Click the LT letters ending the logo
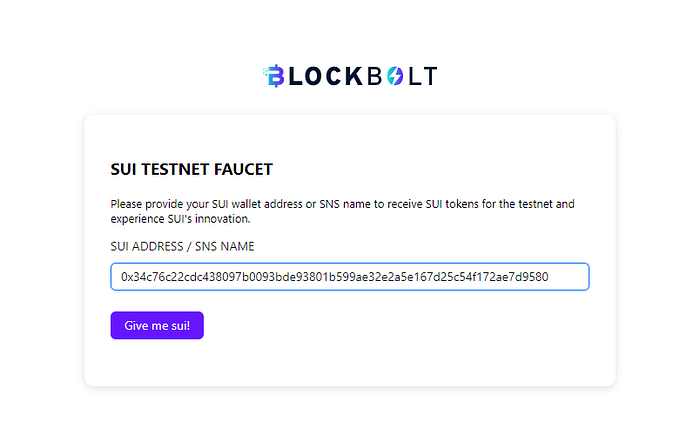700x427 pixels. point(423,76)
